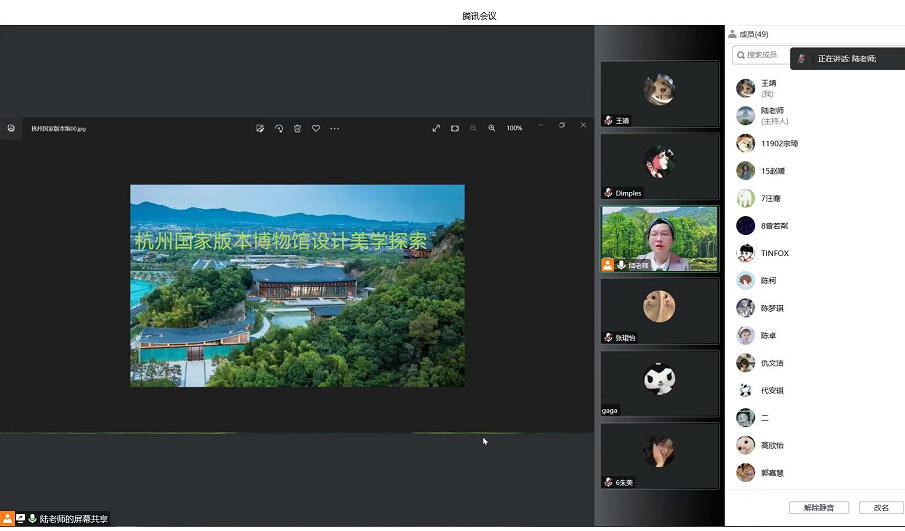Click the trash delete icon in photo viewer
The height and width of the screenshot is (531, 905).
tap(297, 128)
